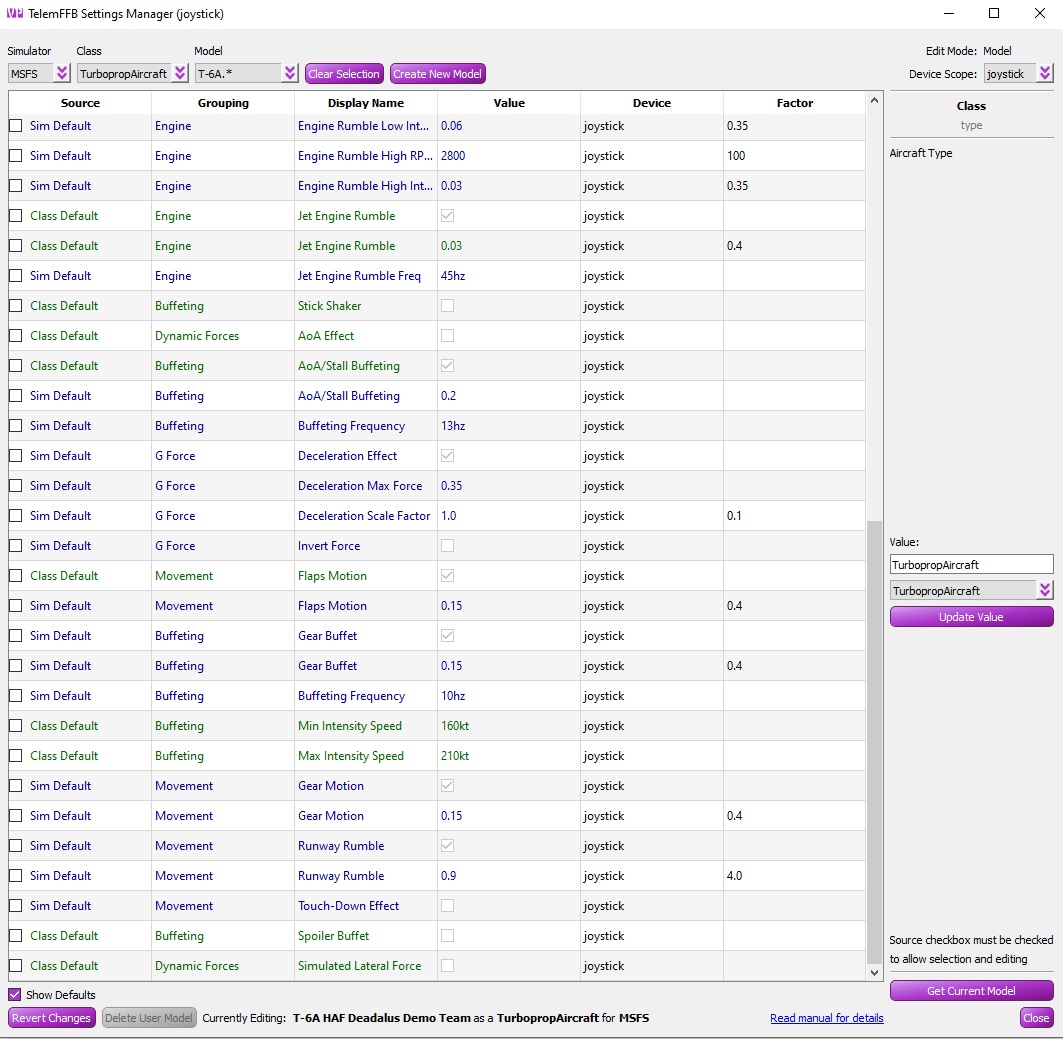Click the Spoiler Buffet display name
This screenshot has height=1039, width=1063.
(334, 936)
